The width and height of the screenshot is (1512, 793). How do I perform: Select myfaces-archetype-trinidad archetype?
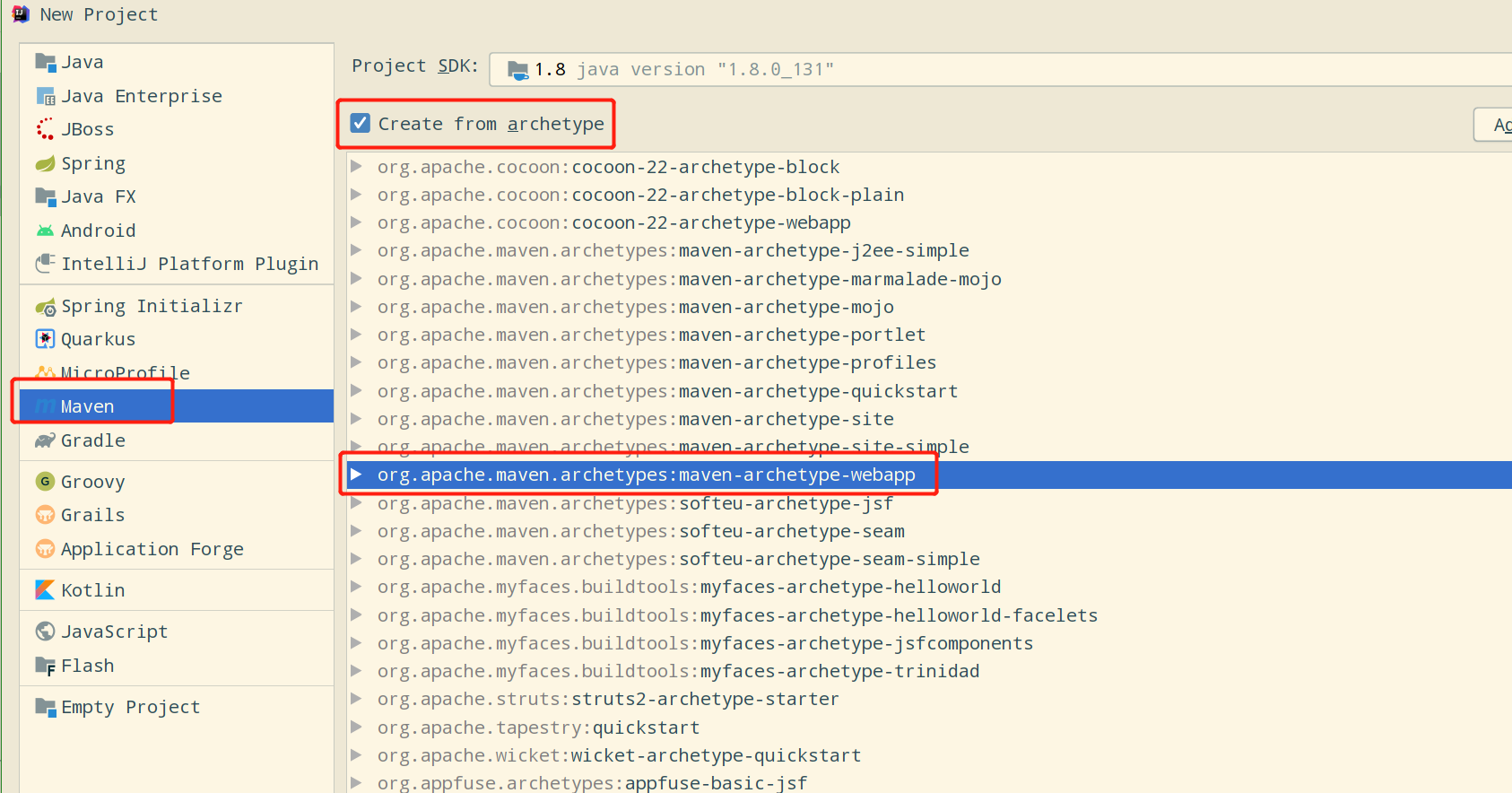(929, 671)
